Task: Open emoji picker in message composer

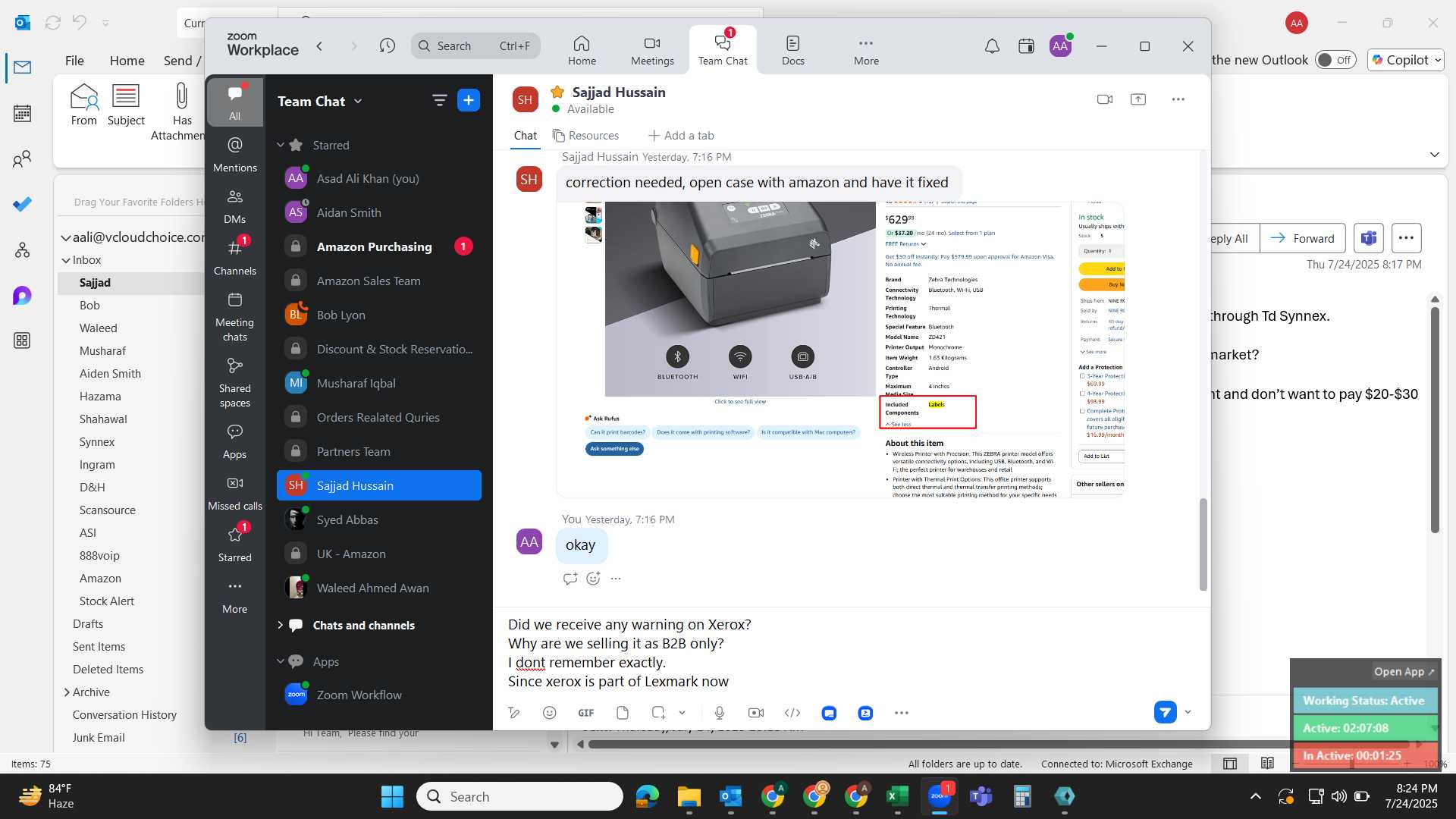Action: point(550,713)
